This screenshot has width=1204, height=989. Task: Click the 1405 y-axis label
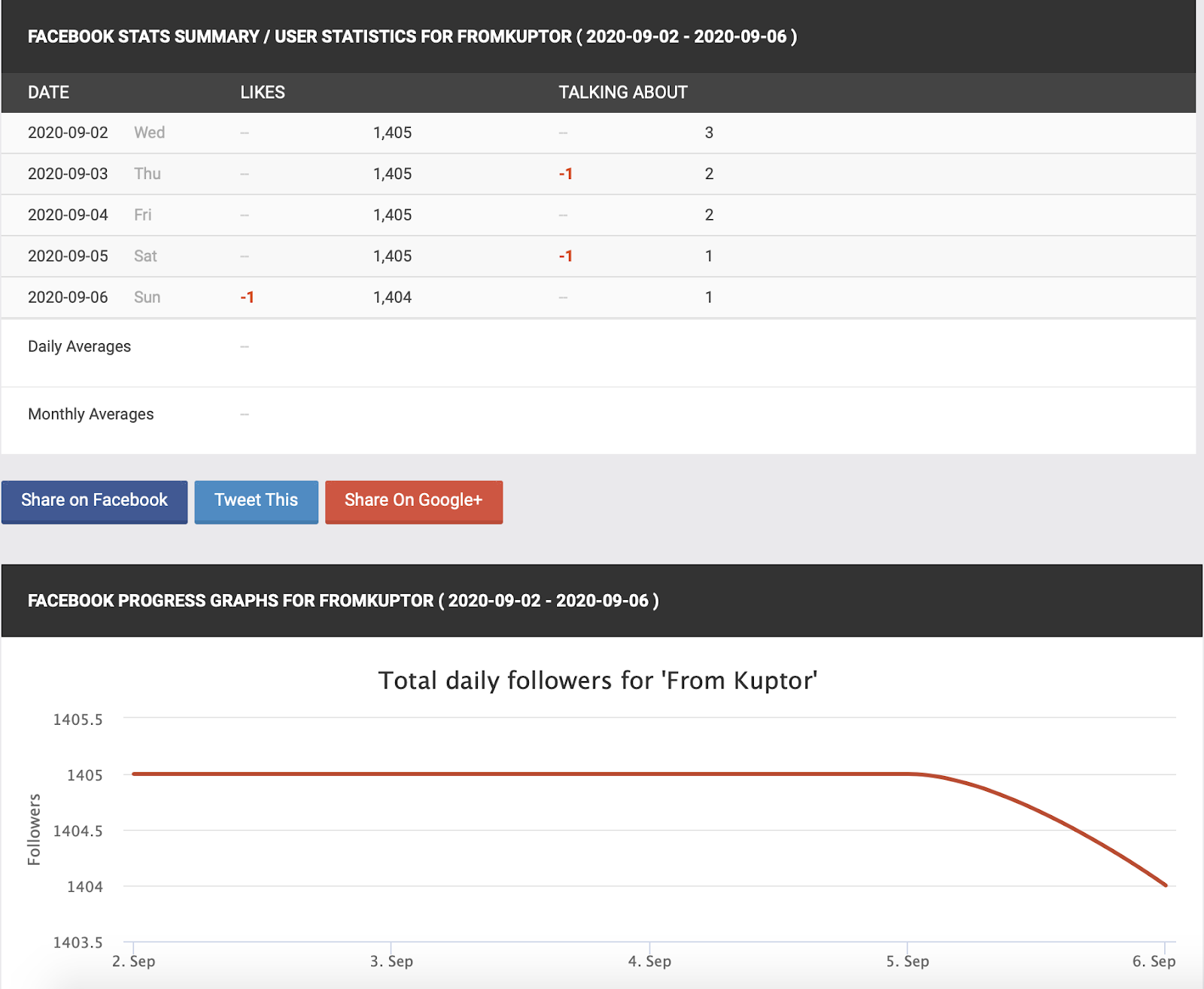pyautogui.click(x=85, y=775)
